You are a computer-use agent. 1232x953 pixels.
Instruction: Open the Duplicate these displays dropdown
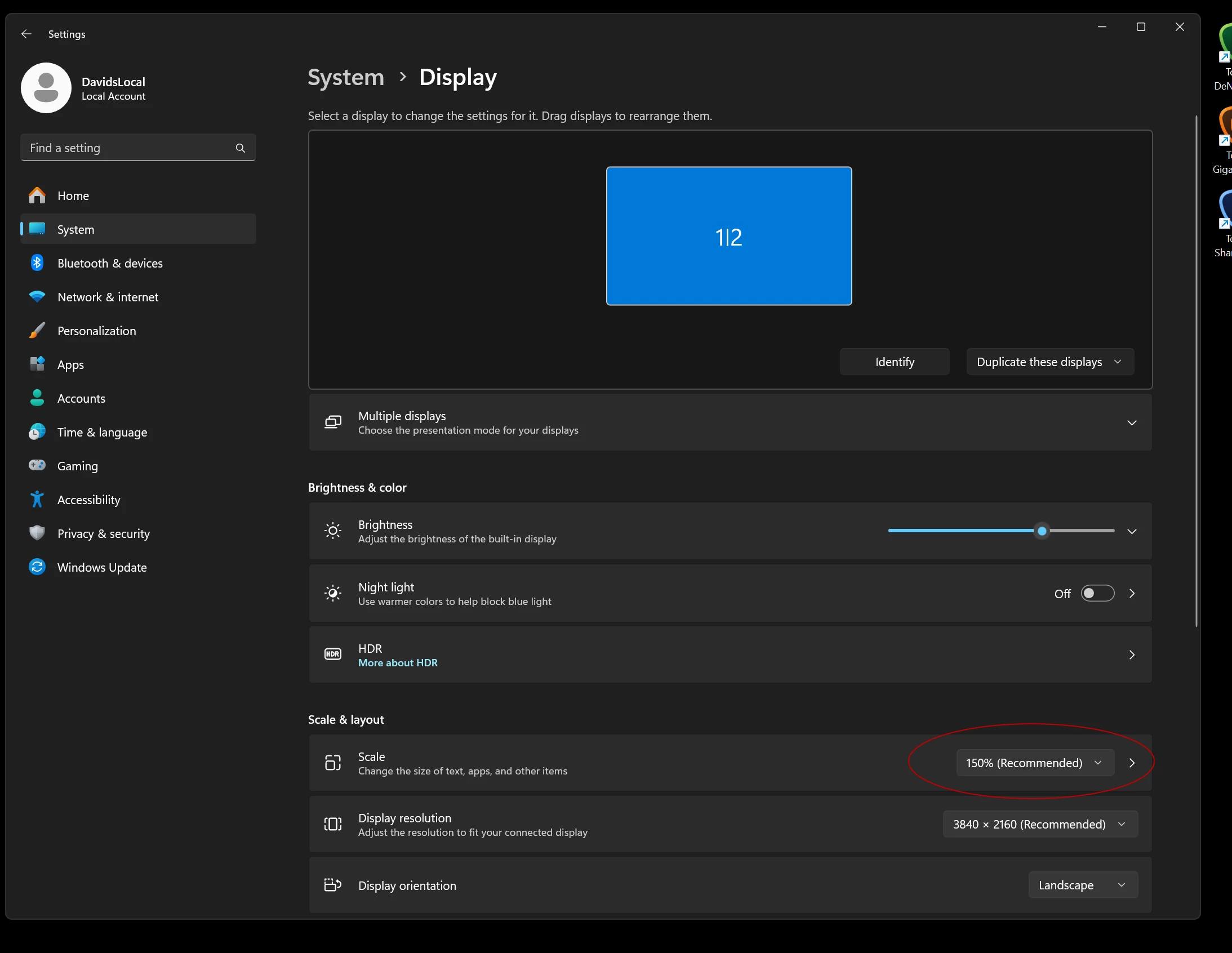(1049, 362)
